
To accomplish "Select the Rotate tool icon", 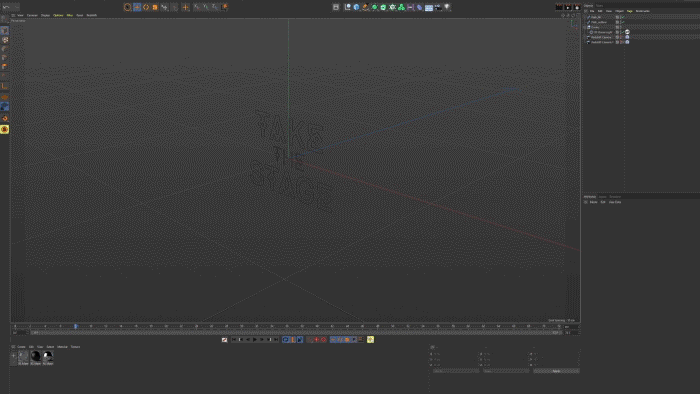I will 146,7.
